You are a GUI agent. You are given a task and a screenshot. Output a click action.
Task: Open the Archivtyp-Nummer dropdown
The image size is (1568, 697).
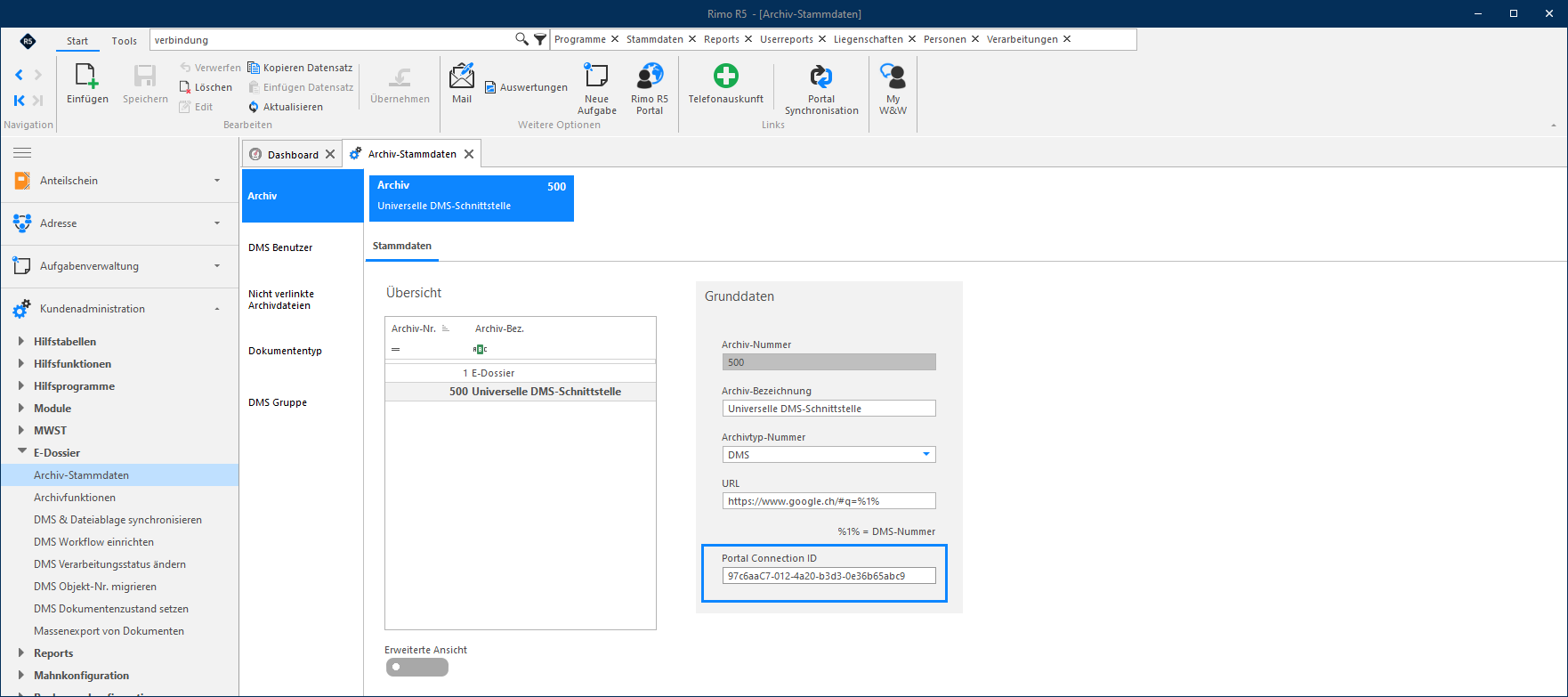click(926, 455)
